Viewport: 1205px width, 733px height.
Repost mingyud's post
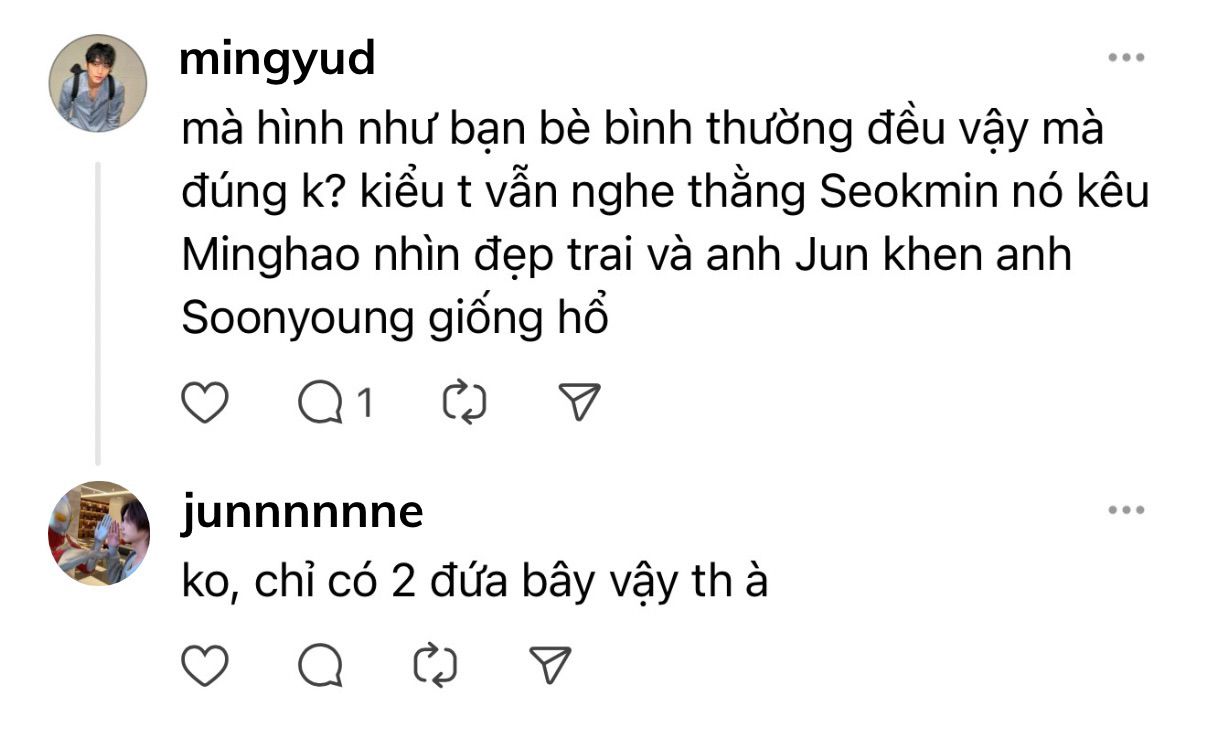tap(464, 403)
